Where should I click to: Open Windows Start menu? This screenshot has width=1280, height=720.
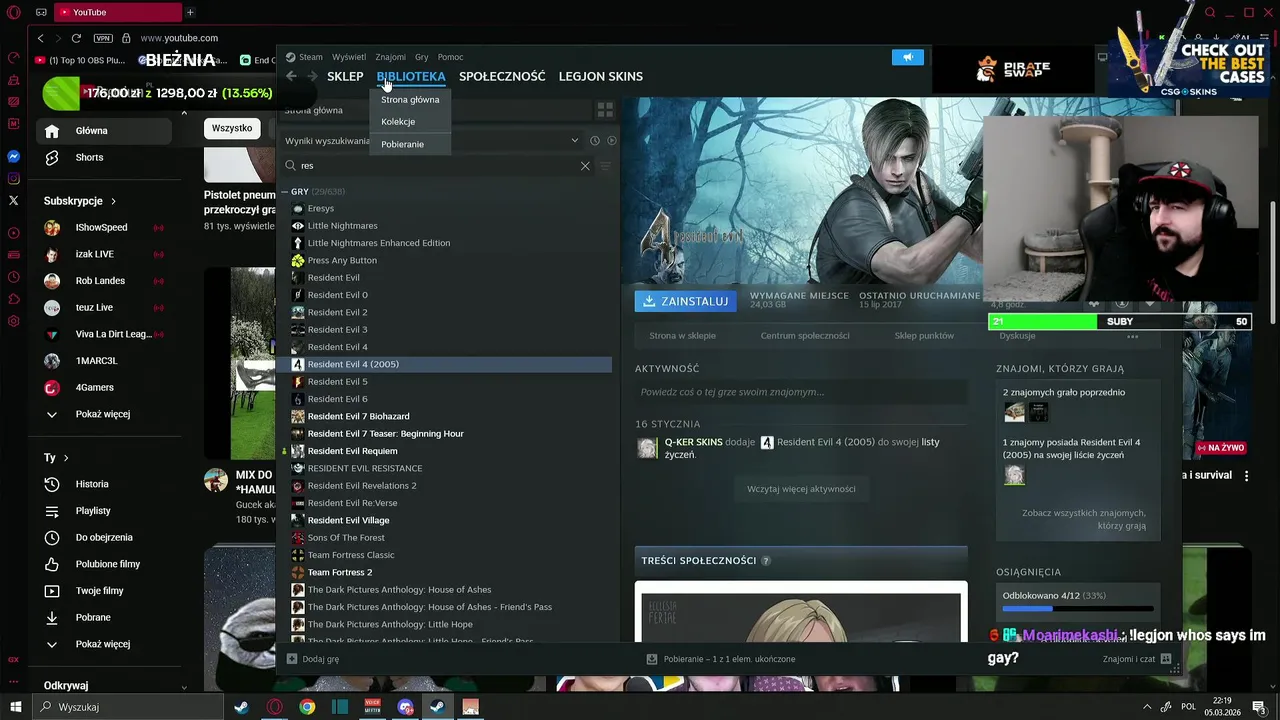click(16, 707)
